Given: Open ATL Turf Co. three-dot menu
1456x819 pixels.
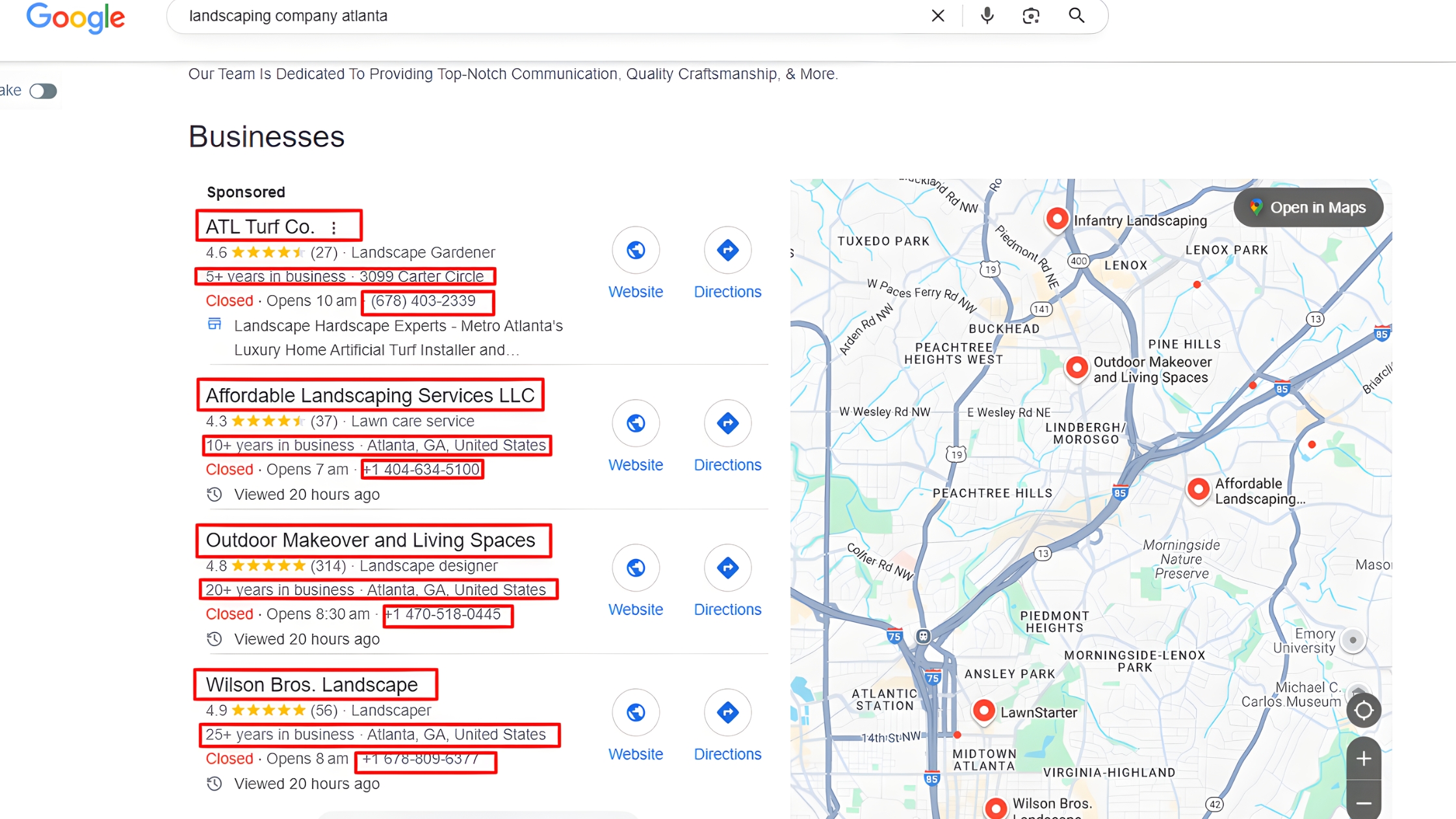Looking at the screenshot, I should click(334, 227).
